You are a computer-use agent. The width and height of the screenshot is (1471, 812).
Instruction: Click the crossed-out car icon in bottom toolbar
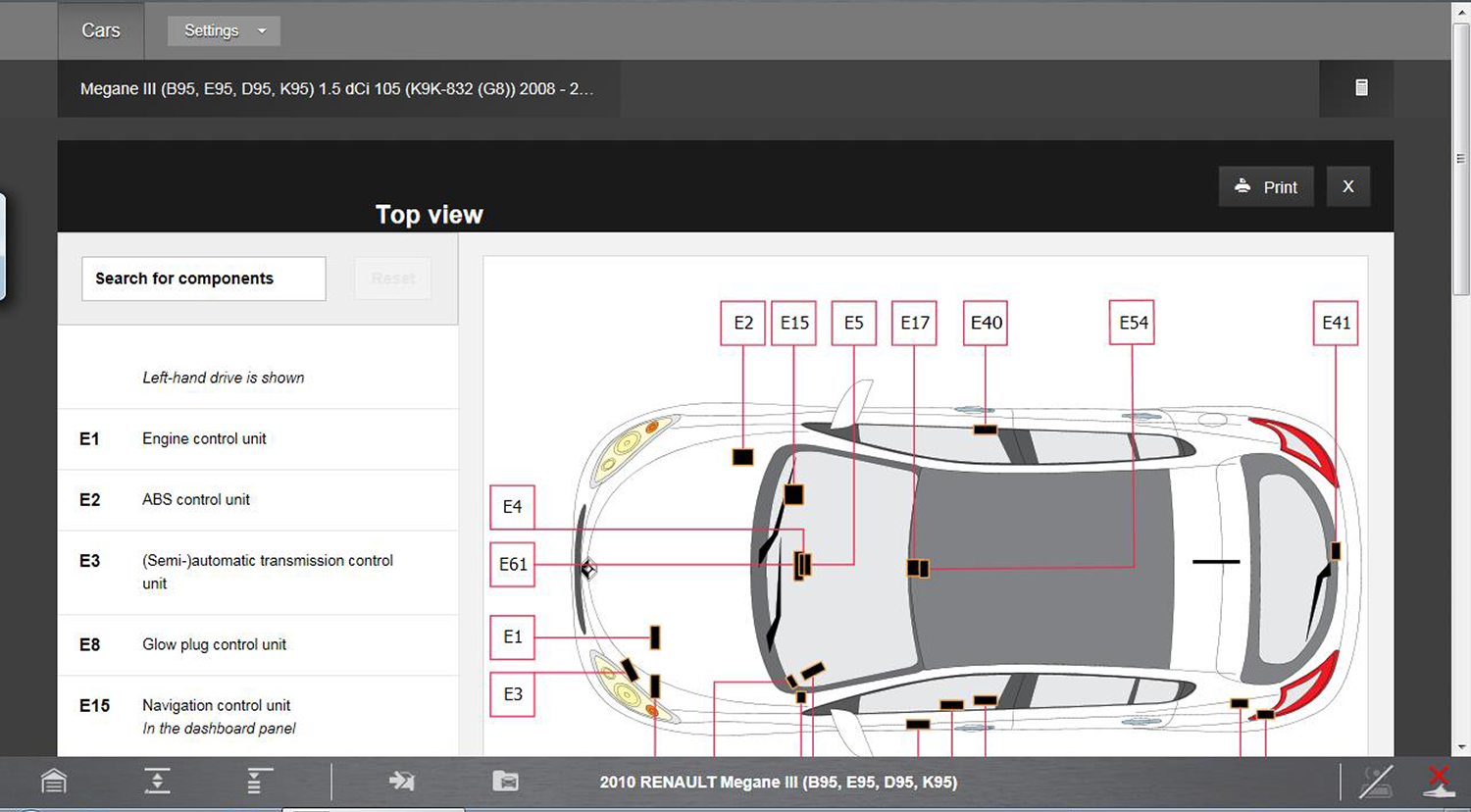tap(1376, 782)
